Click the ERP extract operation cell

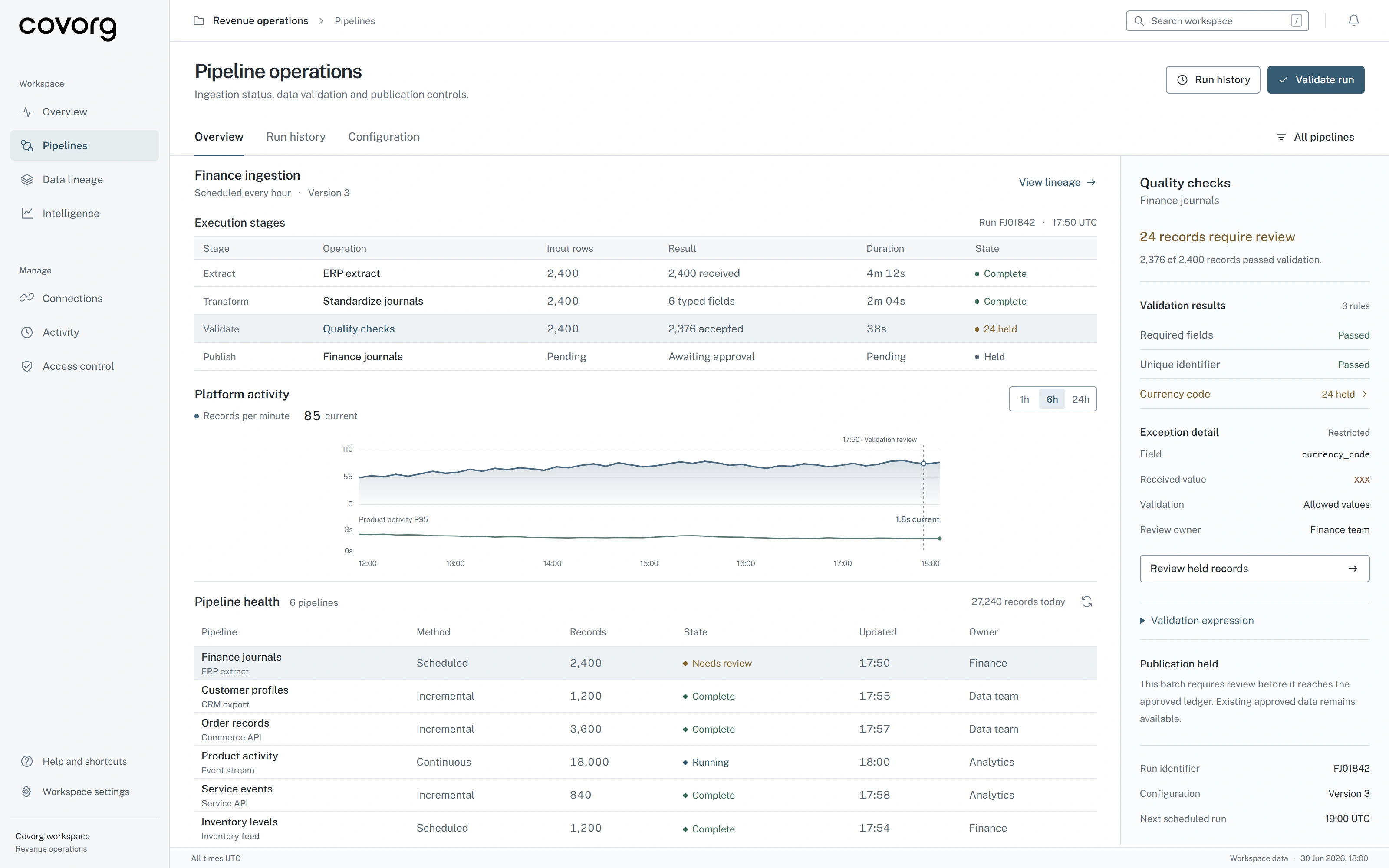click(x=351, y=273)
